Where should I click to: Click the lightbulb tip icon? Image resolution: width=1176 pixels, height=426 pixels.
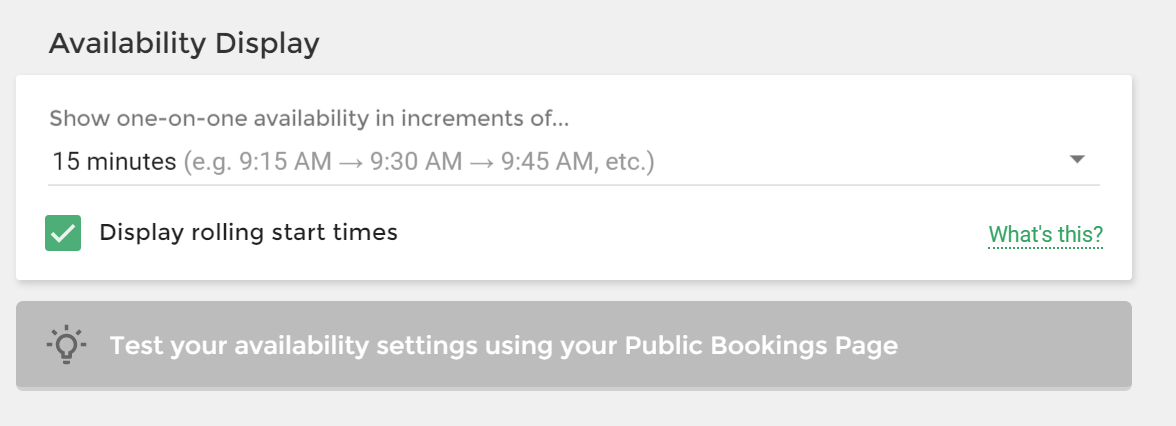(x=66, y=345)
